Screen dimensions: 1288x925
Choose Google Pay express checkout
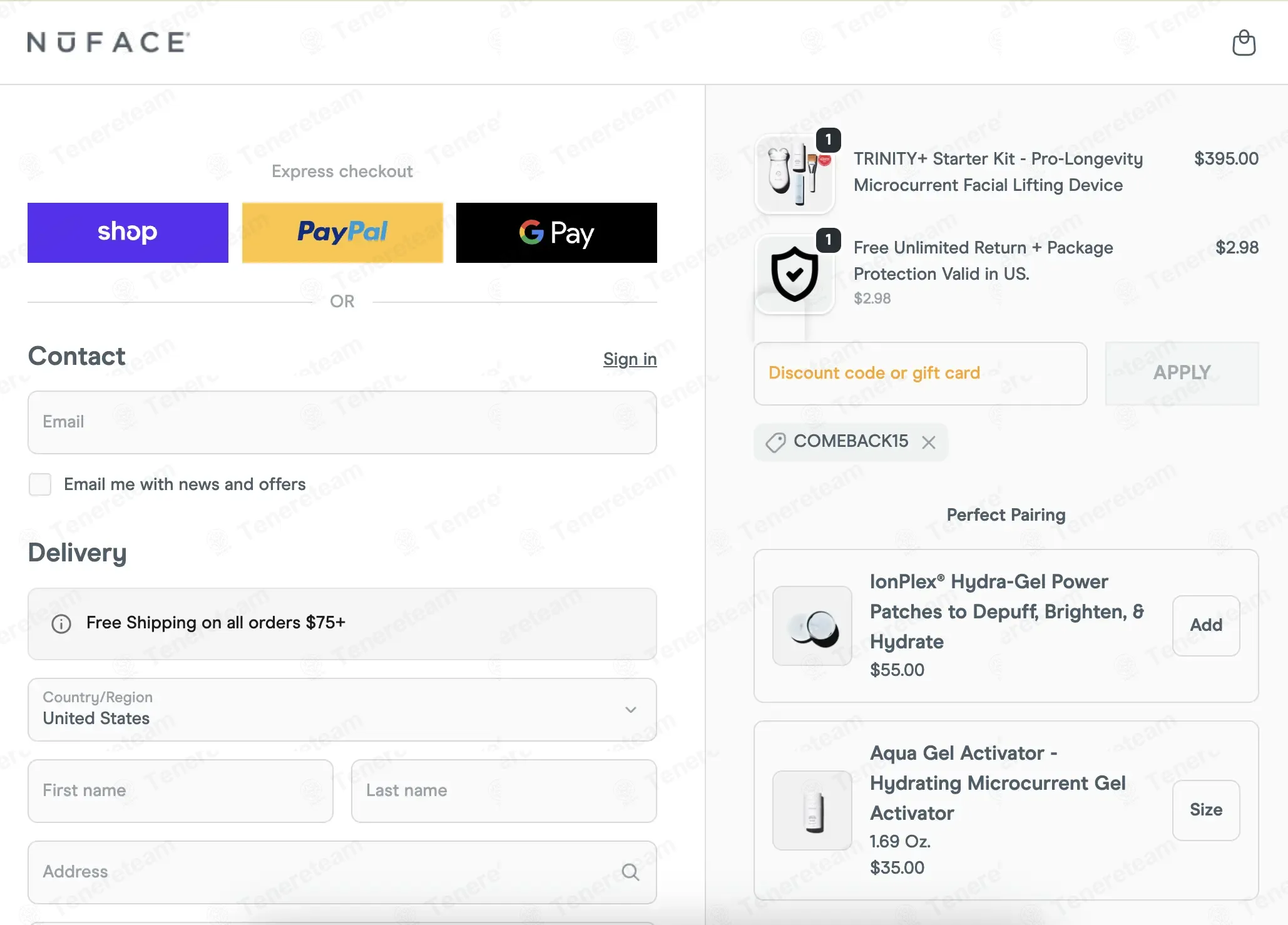click(x=556, y=233)
